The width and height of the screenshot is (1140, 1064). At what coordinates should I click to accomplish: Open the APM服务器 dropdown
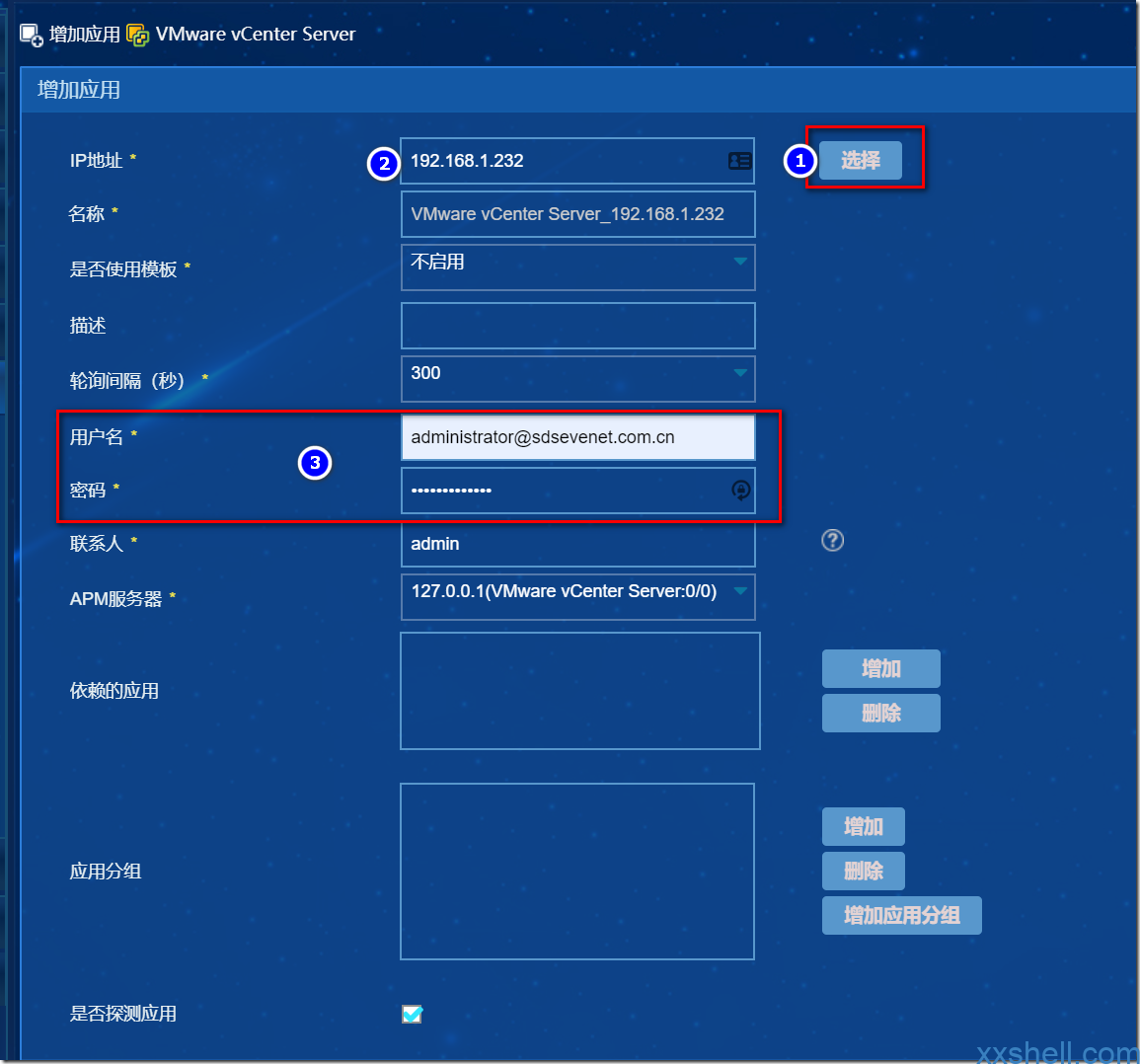578,596
